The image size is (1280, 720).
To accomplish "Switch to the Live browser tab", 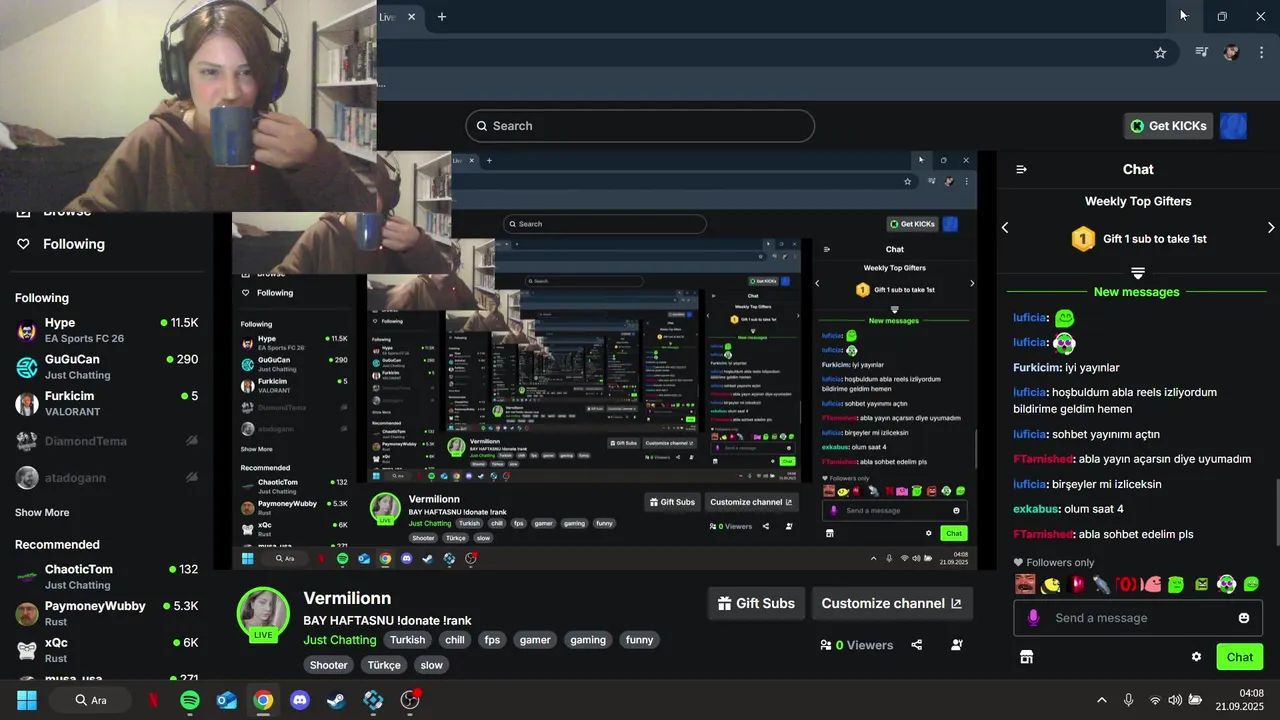I will pyautogui.click(x=388, y=17).
